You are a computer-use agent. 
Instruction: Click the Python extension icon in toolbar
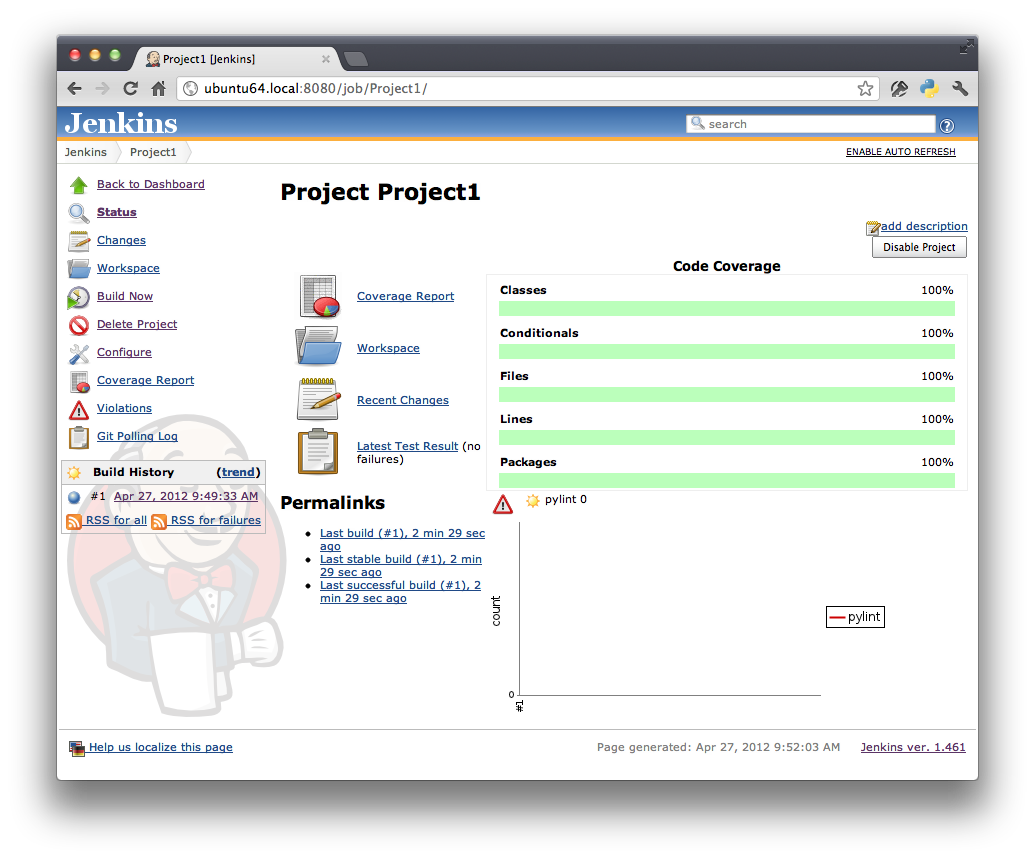tap(929, 88)
